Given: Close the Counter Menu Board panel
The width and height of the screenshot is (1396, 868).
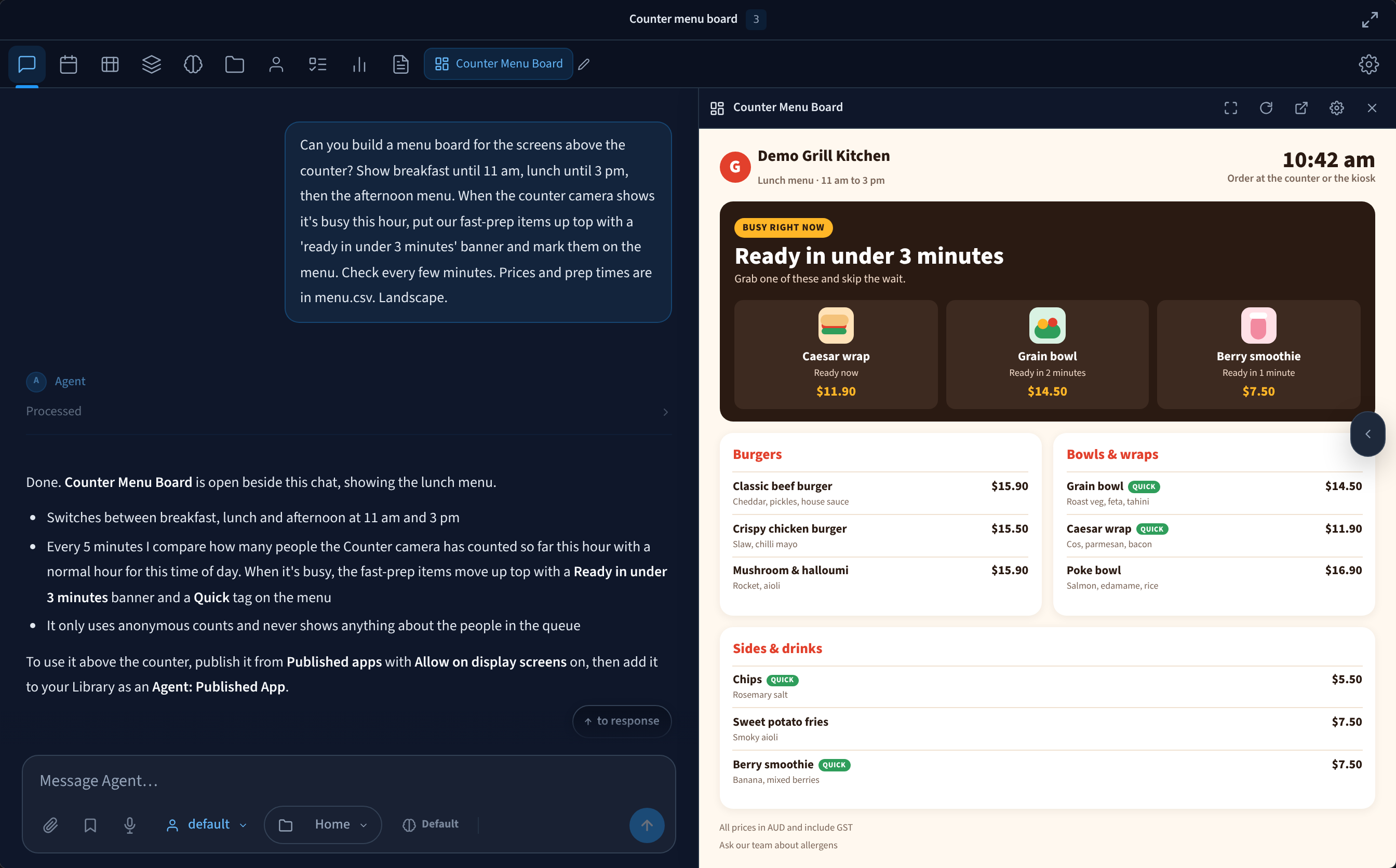Looking at the screenshot, I should [1372, 108].
